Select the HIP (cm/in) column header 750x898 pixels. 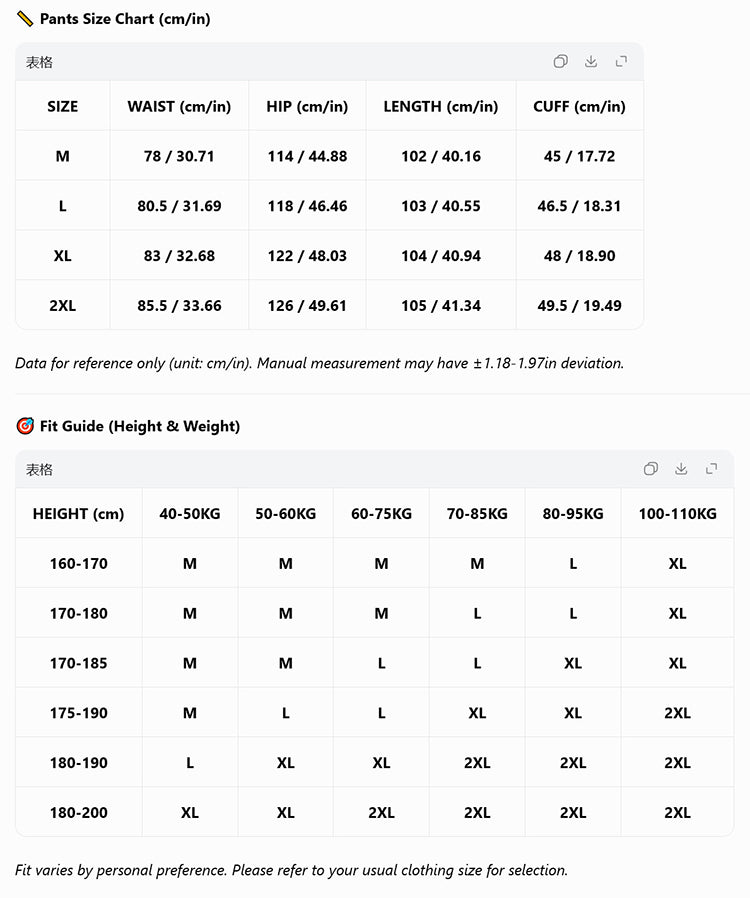pos(307,107)
